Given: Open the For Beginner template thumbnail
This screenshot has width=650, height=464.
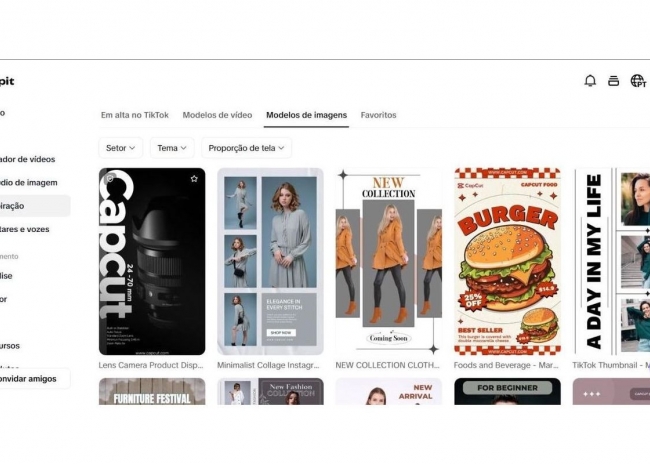Looking at the screenshot, I should point(507,391).
